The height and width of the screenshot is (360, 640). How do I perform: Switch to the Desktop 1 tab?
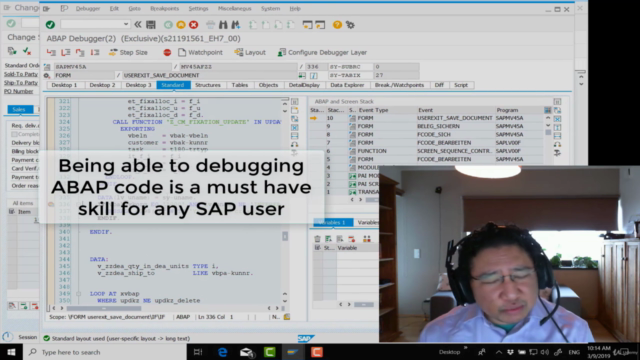click(64, 85)
